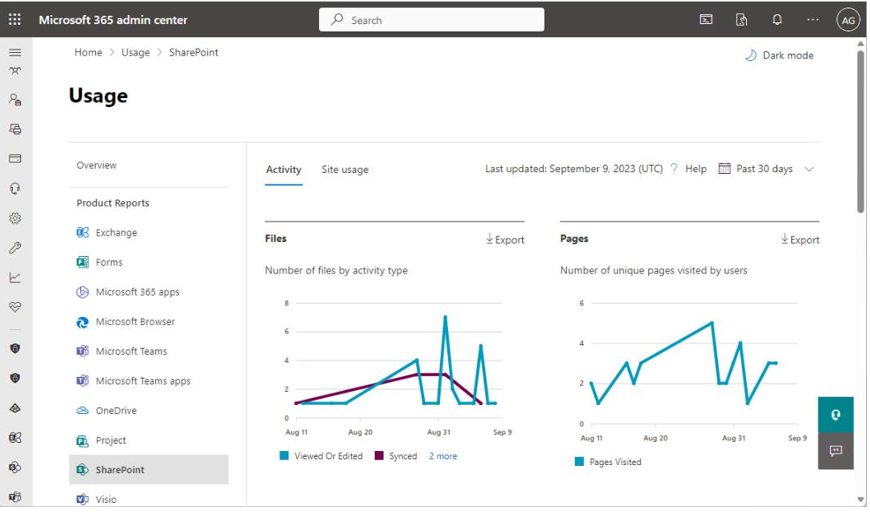The width and height of the screenshot is (870, 512).
Task: Open Teams admin icon in left rail
Action: (x=15, y=497)
